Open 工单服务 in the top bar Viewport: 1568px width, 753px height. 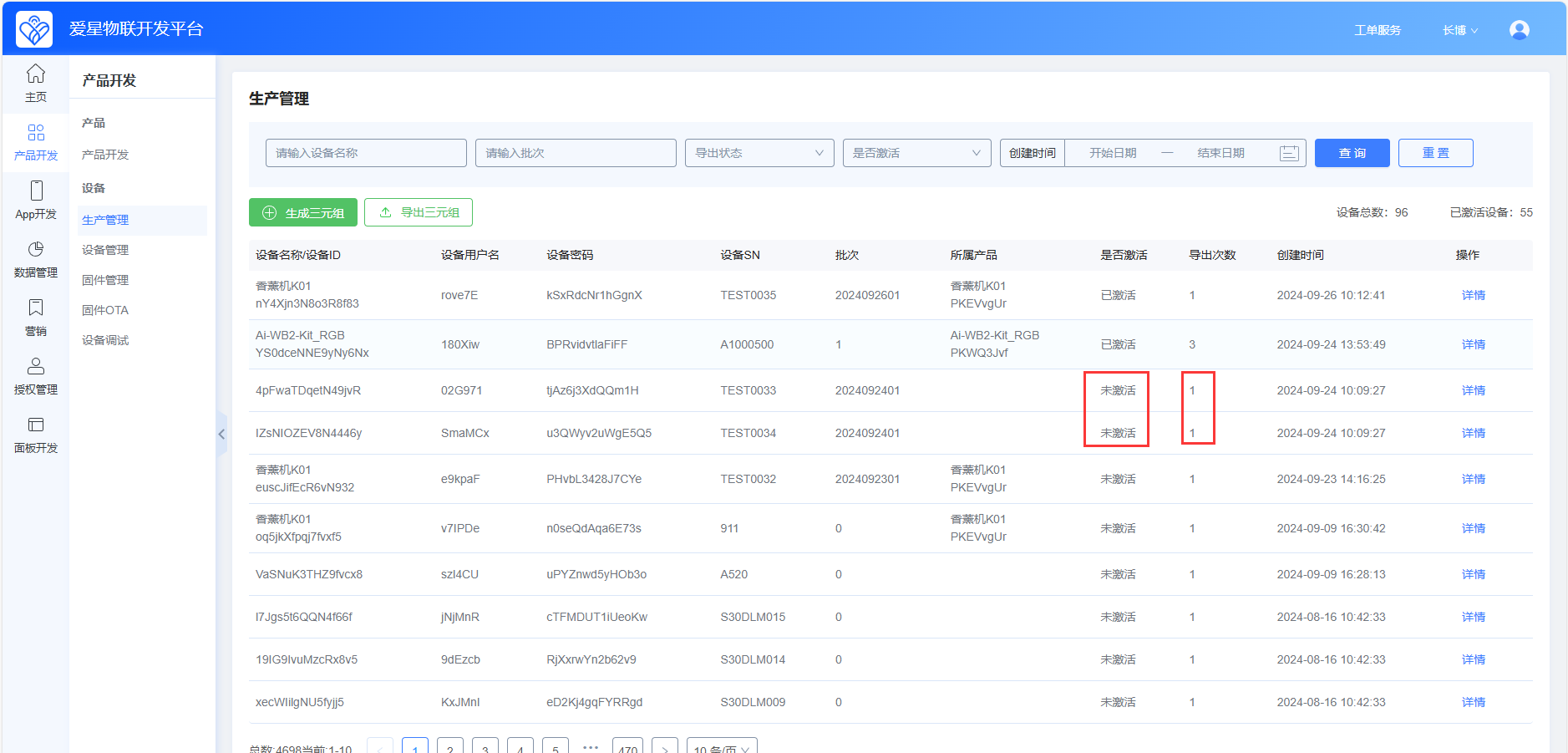click(1378, 30)
